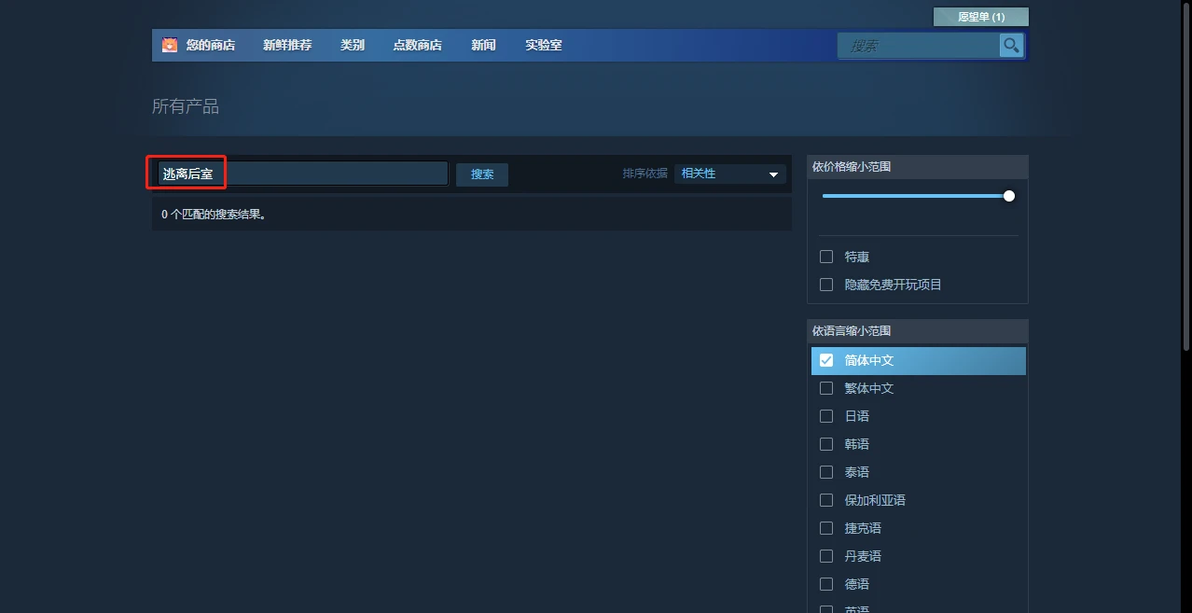Enable the 特惠 checkbox
This screenshot has width=1192, height=613.
click(826, 257)
